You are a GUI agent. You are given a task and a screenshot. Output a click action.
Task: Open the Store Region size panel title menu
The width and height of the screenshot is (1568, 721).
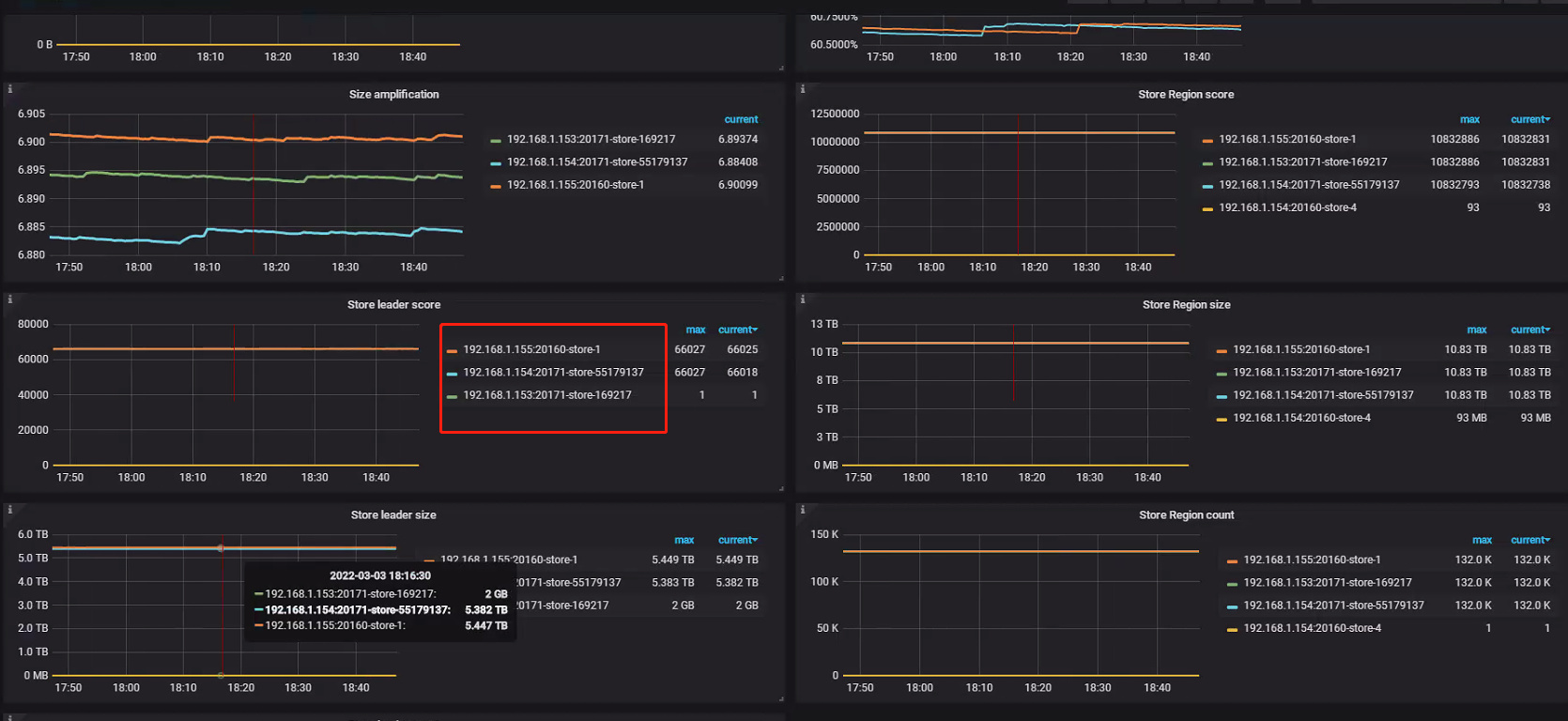(1186, 304)
